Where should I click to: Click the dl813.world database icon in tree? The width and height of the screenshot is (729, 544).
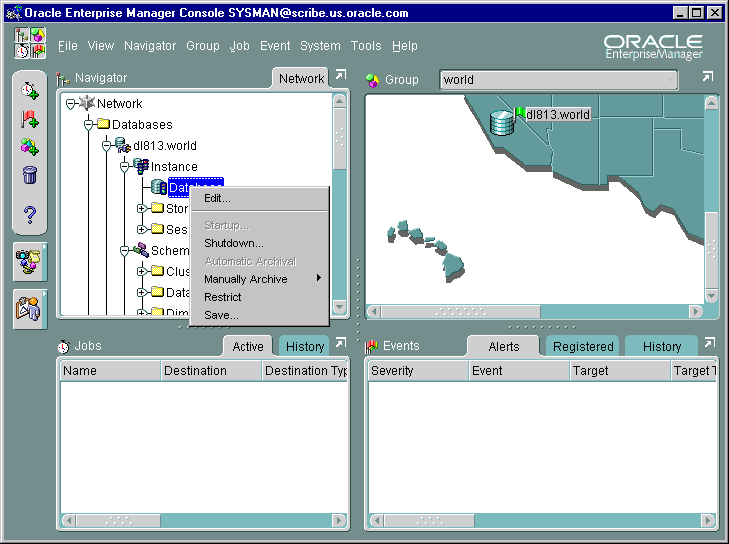tap(123, 145)
